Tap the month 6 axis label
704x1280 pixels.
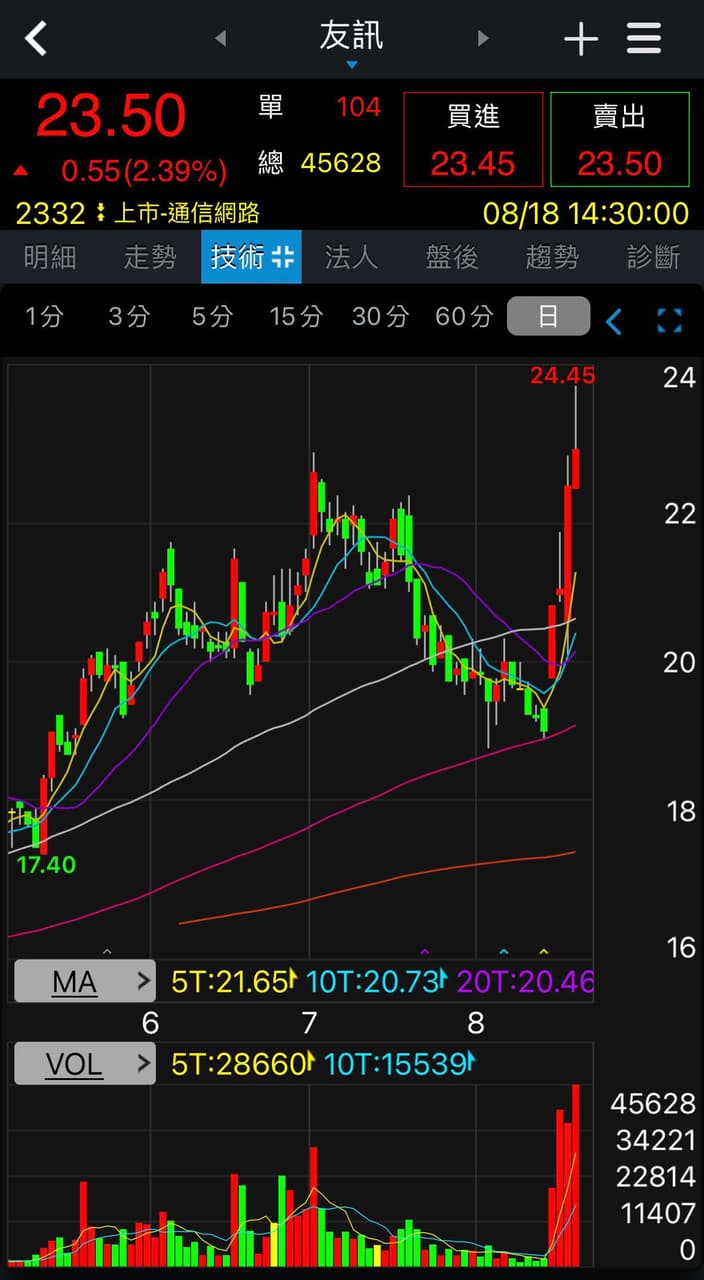tap(151, 1023)
